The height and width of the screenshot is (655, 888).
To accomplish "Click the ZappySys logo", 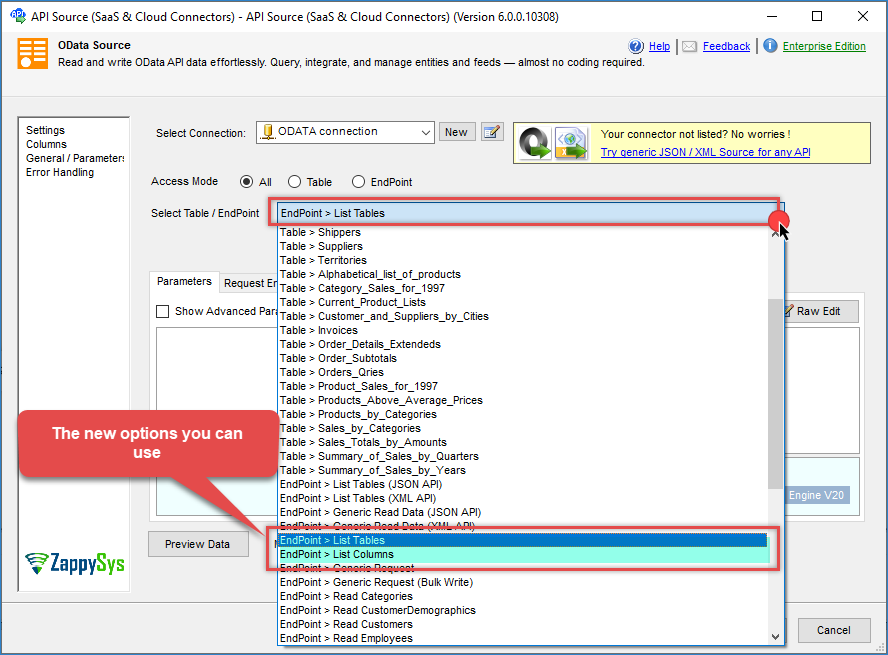I will pyautogui.click(x=75, y=563).
